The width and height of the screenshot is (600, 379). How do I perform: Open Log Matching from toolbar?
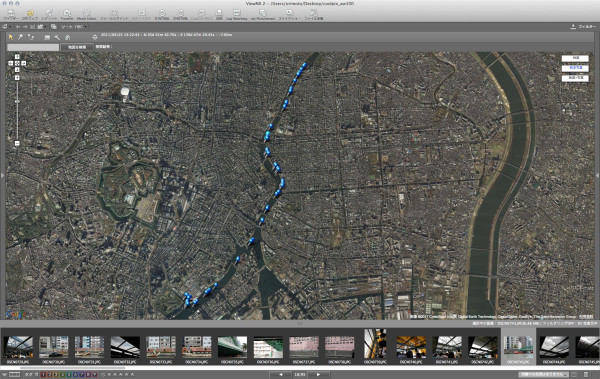point(236,15)
